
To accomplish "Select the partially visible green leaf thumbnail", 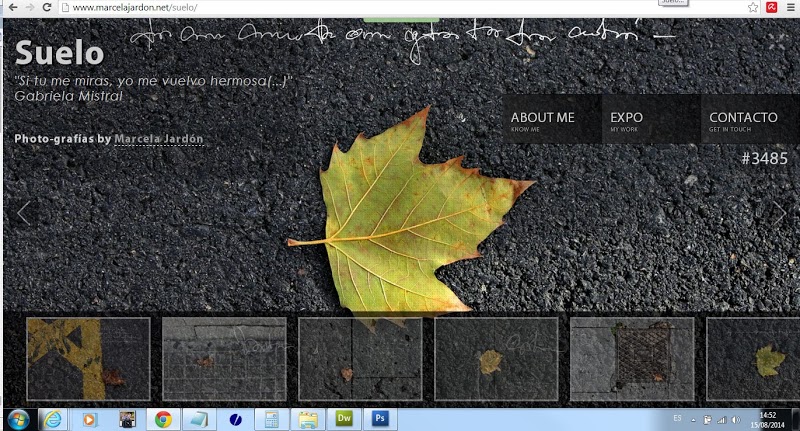I will coord(753,359).
